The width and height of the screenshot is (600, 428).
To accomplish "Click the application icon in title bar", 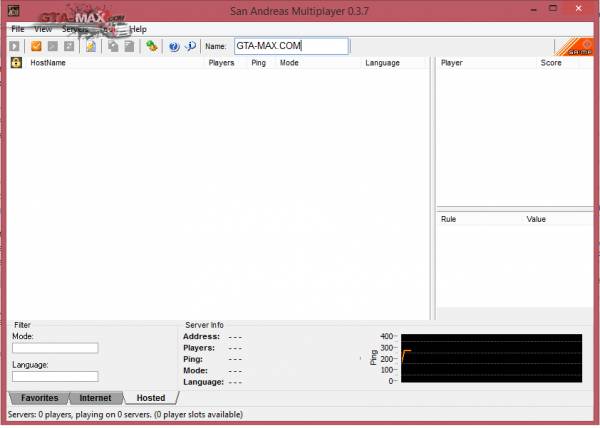I will tap(14, 10).
